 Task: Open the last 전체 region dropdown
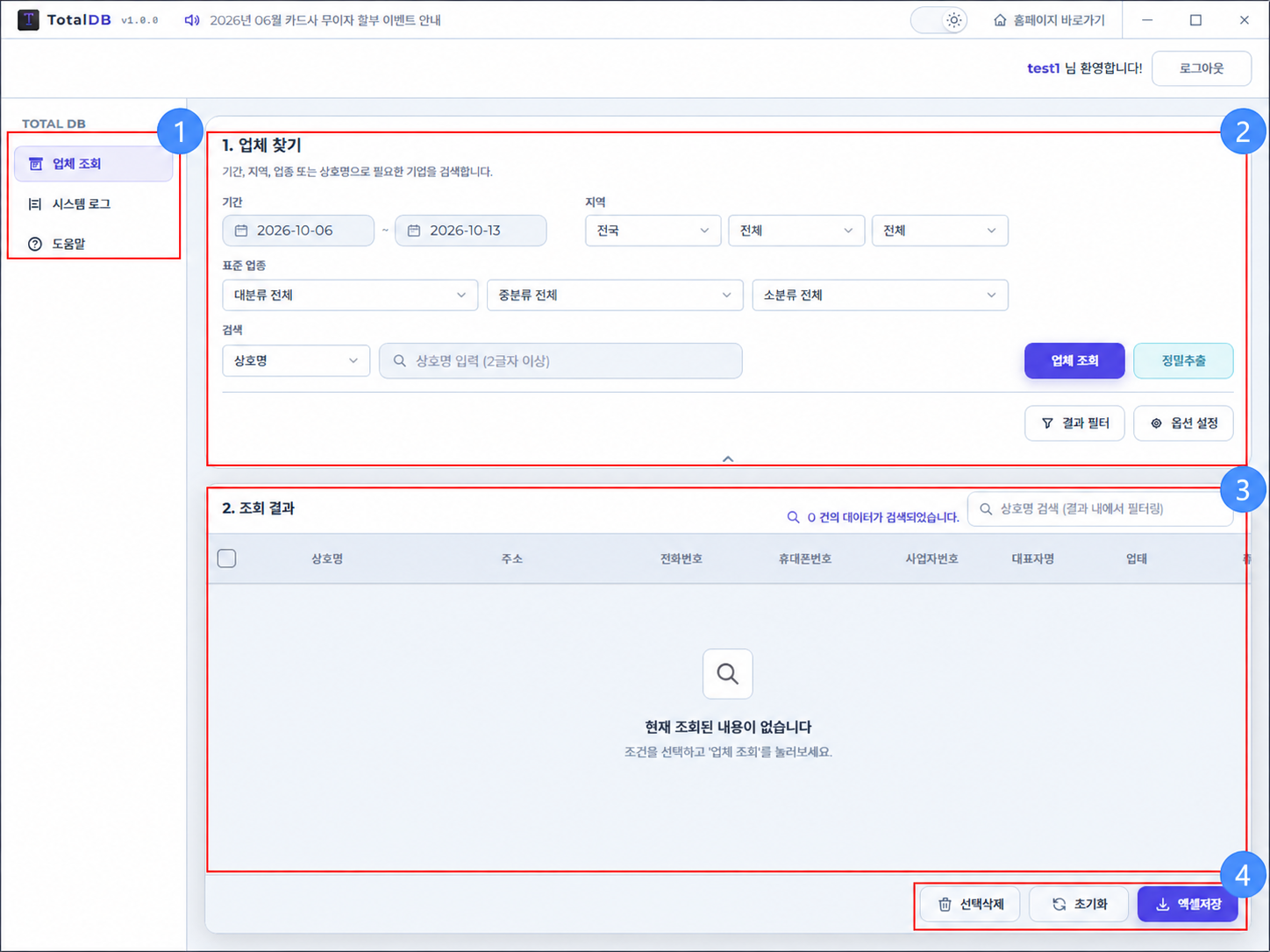pos(940,231)
